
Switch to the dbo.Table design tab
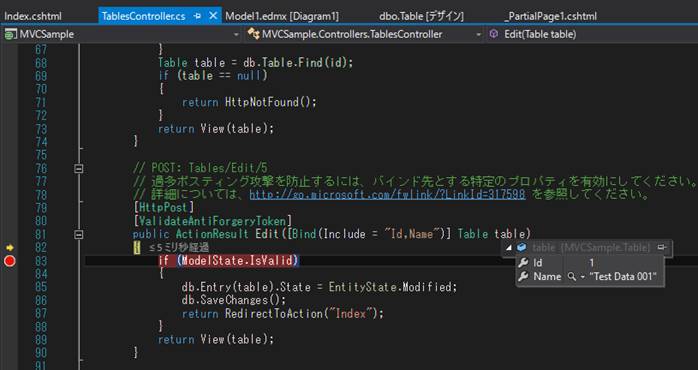pos(421,16)
